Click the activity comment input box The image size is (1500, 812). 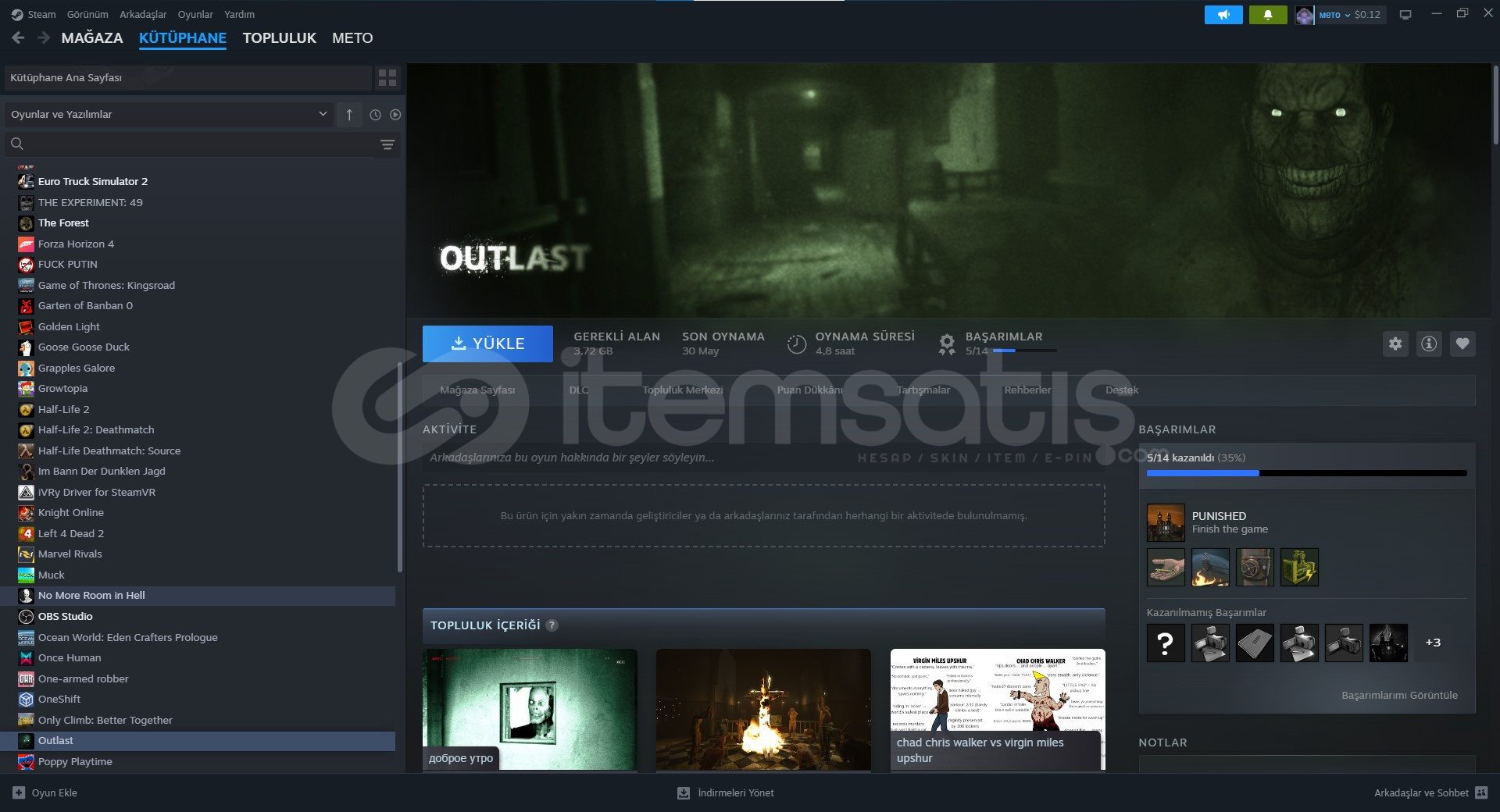pyautogui.click(x=764, y=458)
